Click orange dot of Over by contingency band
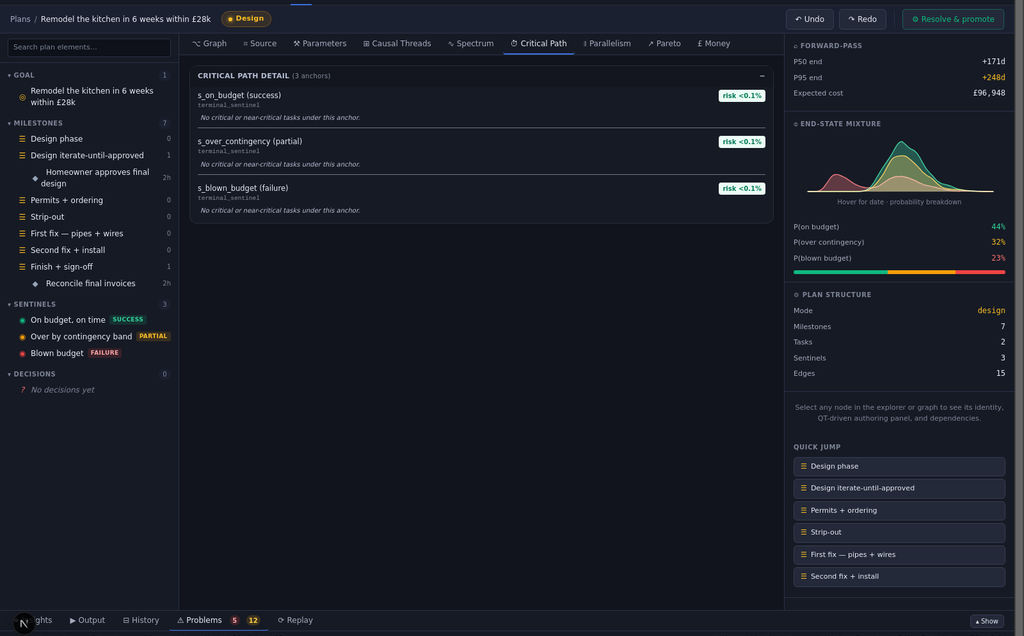Image resolution: width=1024 pixels, height=636 pixels. [x=22, y=337]
